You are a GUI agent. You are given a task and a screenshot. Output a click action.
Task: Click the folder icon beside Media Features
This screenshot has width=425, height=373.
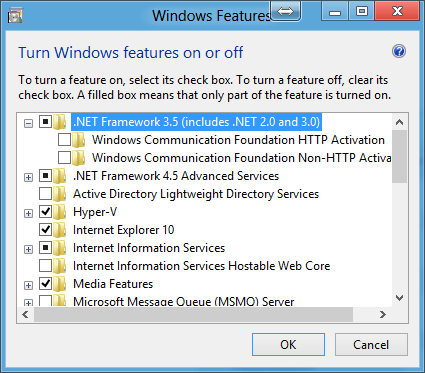pyautogui.click(x=60, y=284)
